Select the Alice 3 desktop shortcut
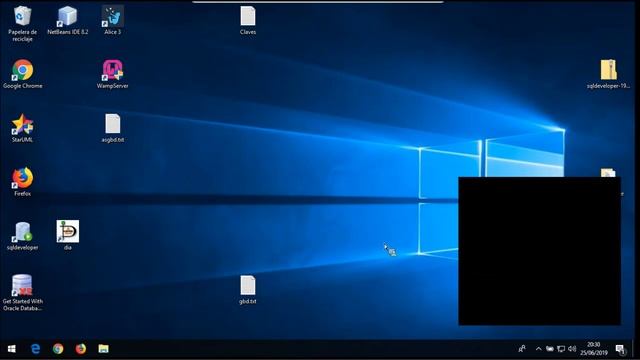 pyautogui.click(x=113, y=20)
